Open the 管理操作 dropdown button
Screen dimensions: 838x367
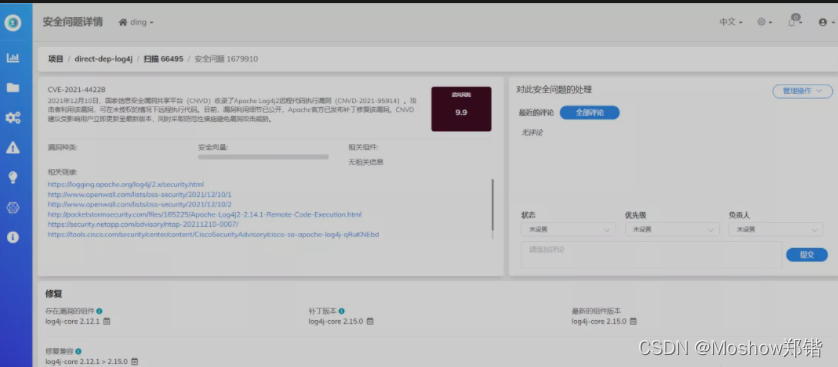point(802,91)
